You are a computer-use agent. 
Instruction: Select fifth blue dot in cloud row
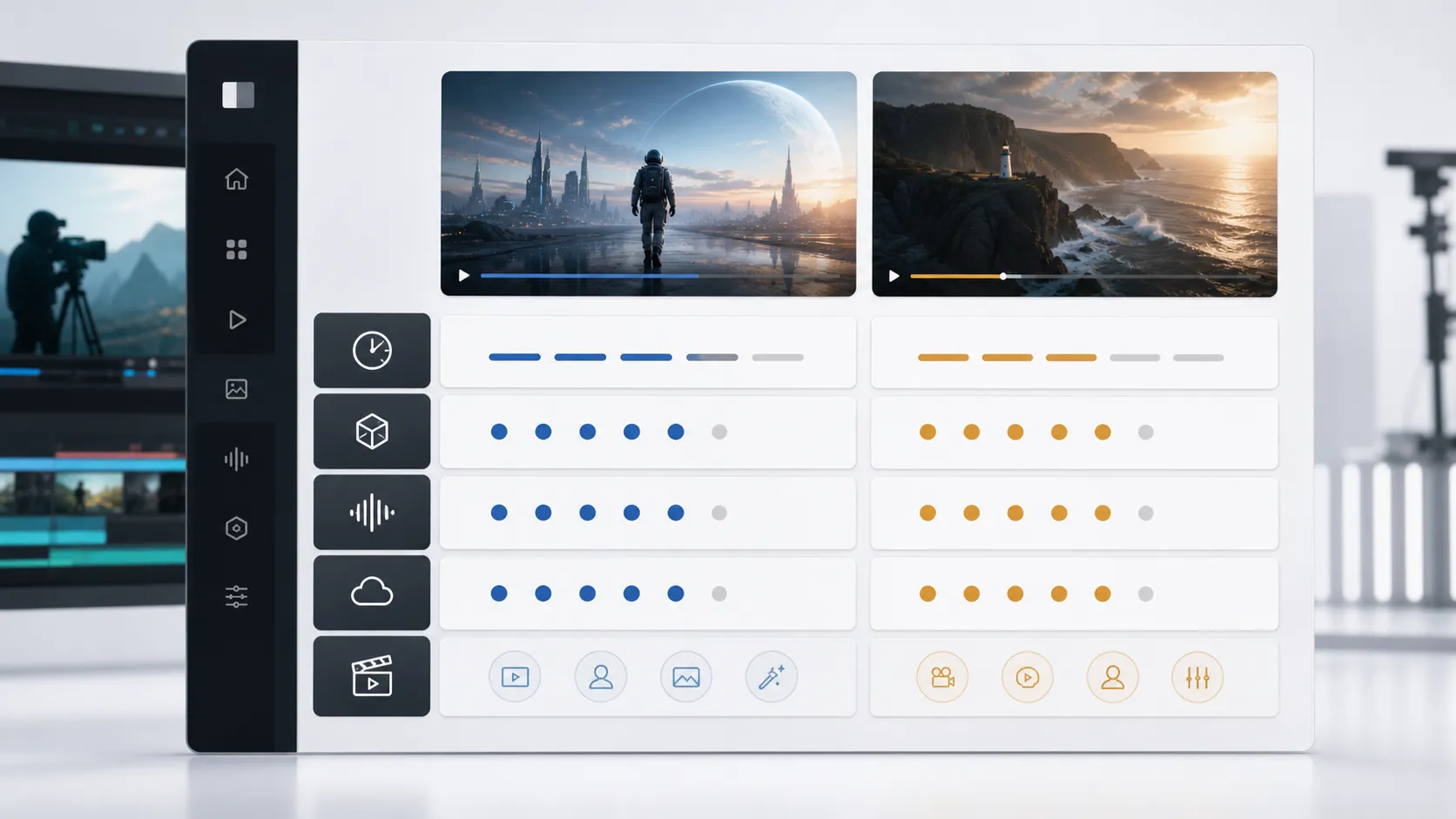tap(676, 594)
